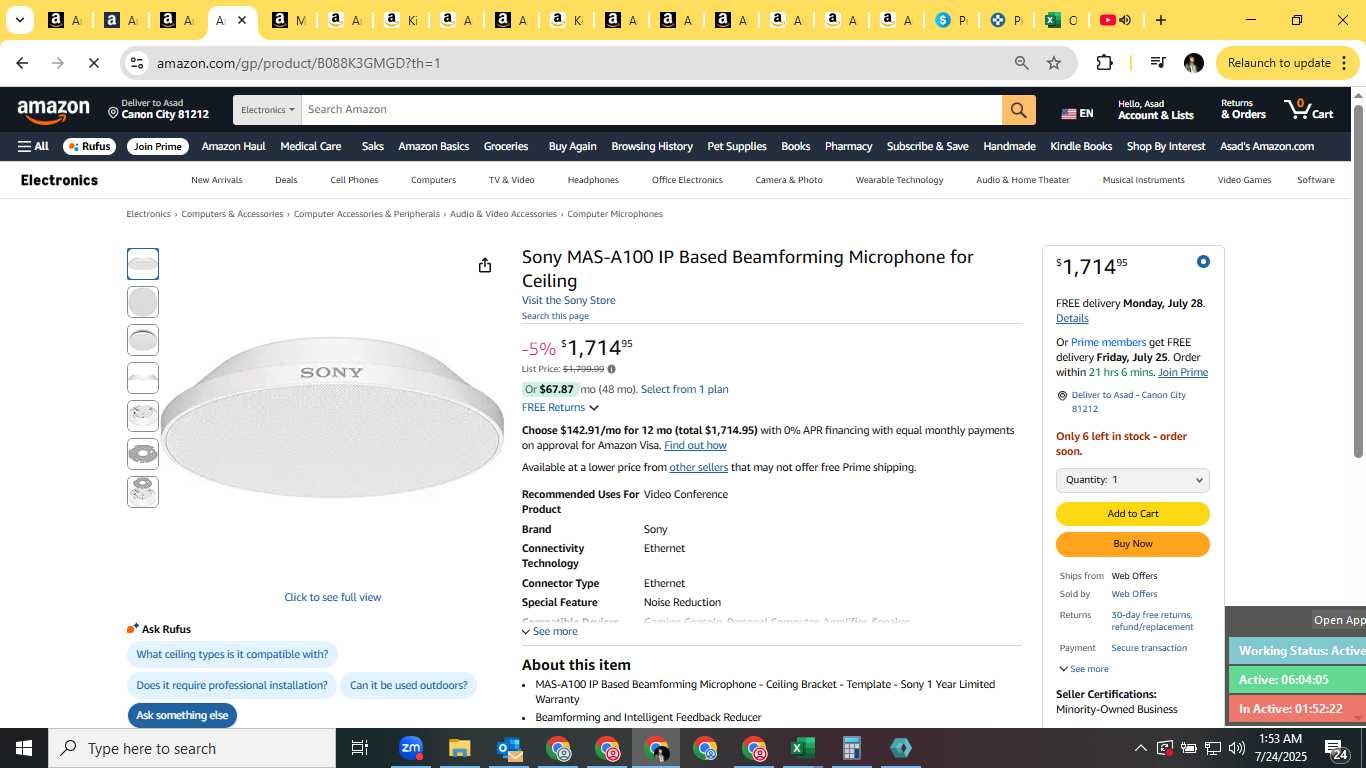Show hidden system tray icons
The height and width of the screenshot is (768, 1366).
(x=1140, y=748)
